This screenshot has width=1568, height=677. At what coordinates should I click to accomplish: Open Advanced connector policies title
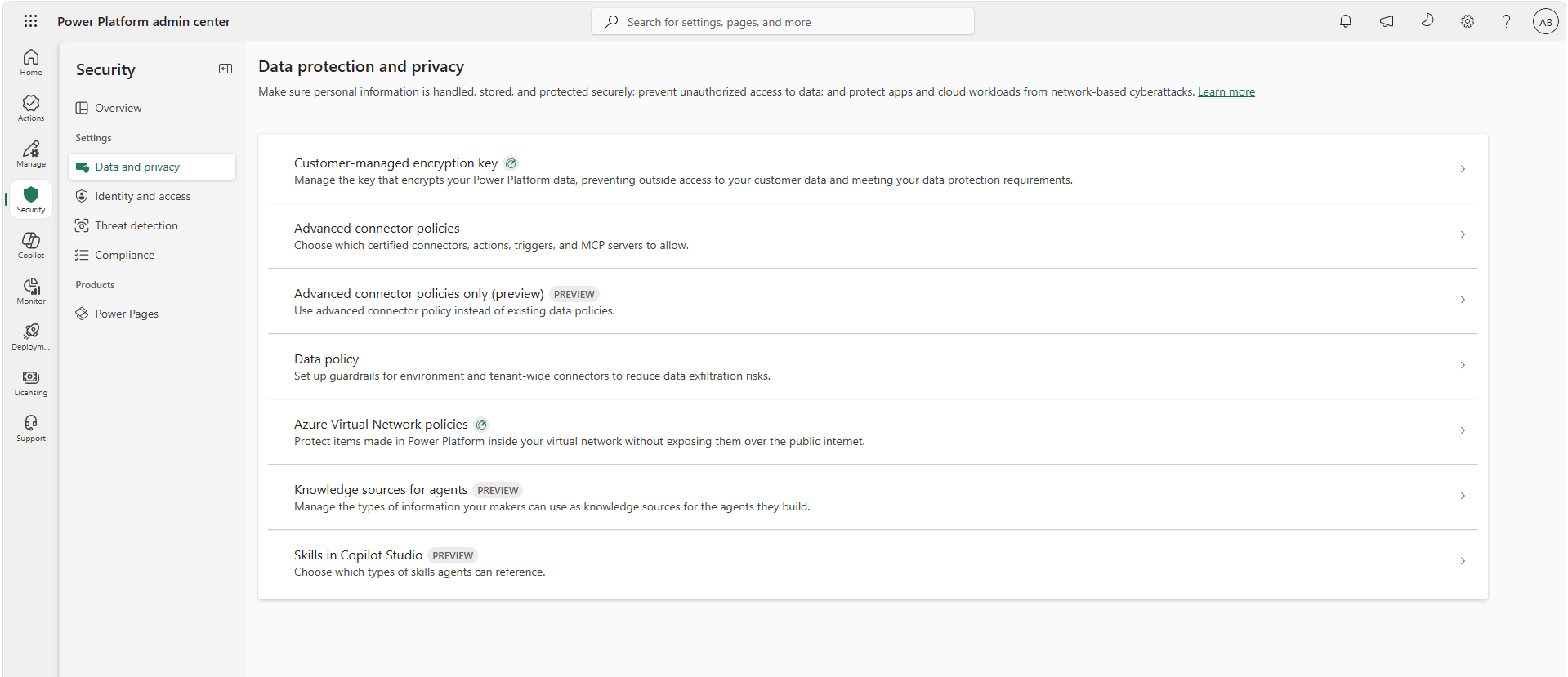377,229
